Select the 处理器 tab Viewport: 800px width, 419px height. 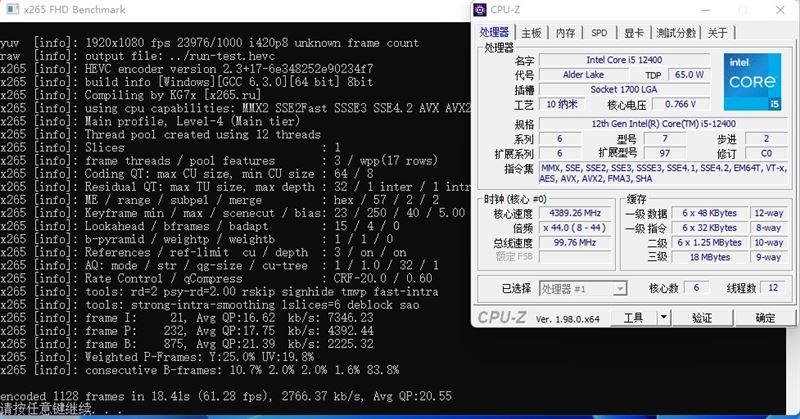pos(494,32)
